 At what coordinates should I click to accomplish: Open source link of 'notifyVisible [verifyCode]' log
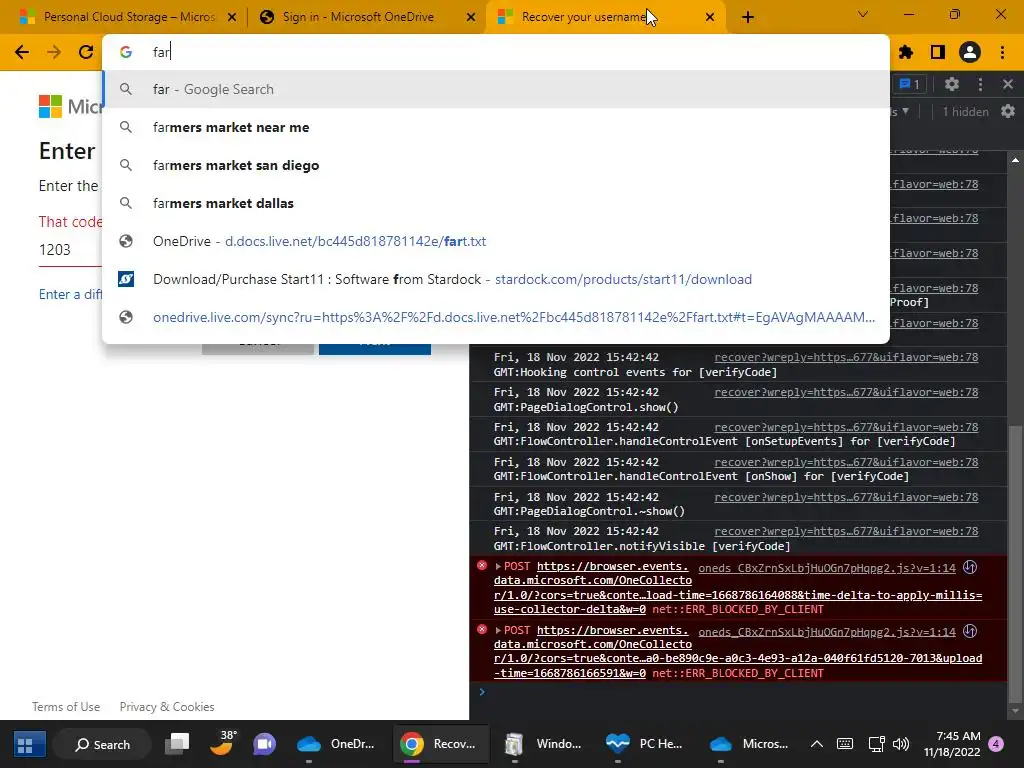point(846,532)
